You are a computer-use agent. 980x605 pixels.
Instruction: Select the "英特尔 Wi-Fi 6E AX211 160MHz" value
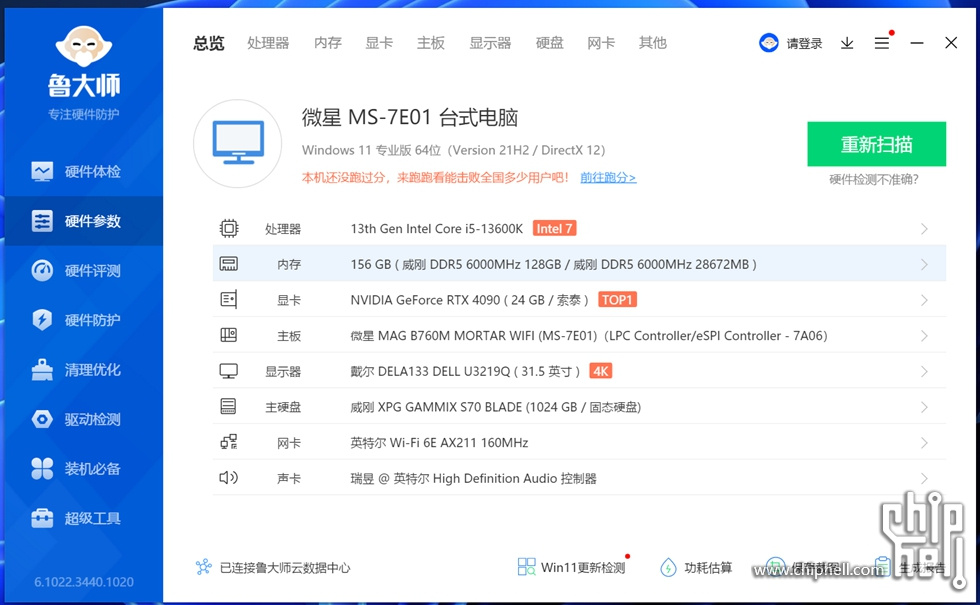439,442
